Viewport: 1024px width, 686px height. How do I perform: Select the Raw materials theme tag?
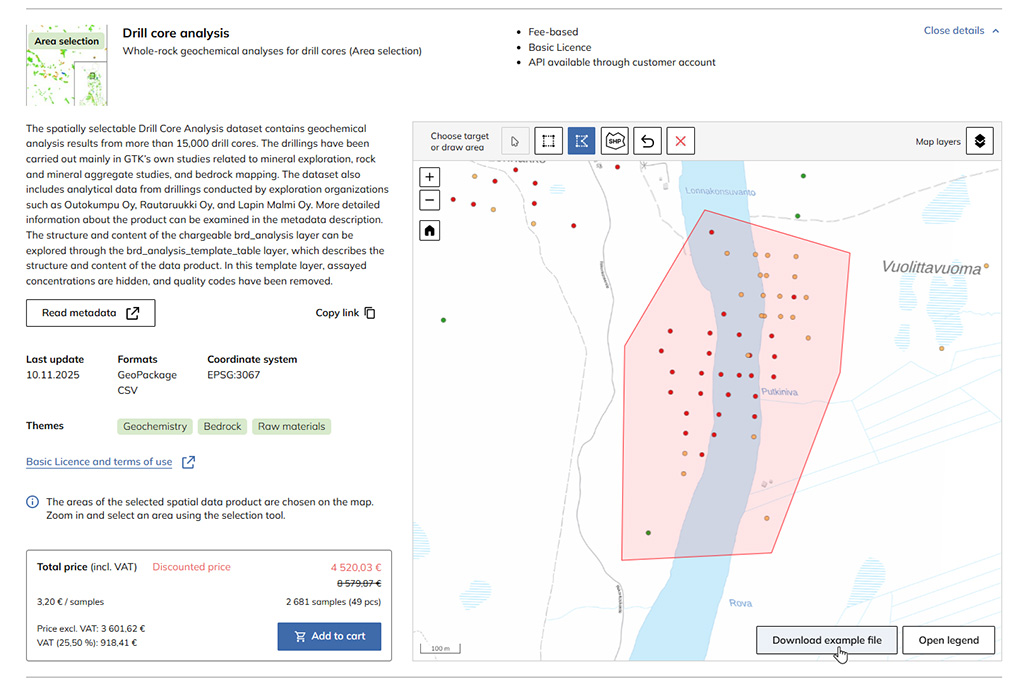[x=291, y=426]
